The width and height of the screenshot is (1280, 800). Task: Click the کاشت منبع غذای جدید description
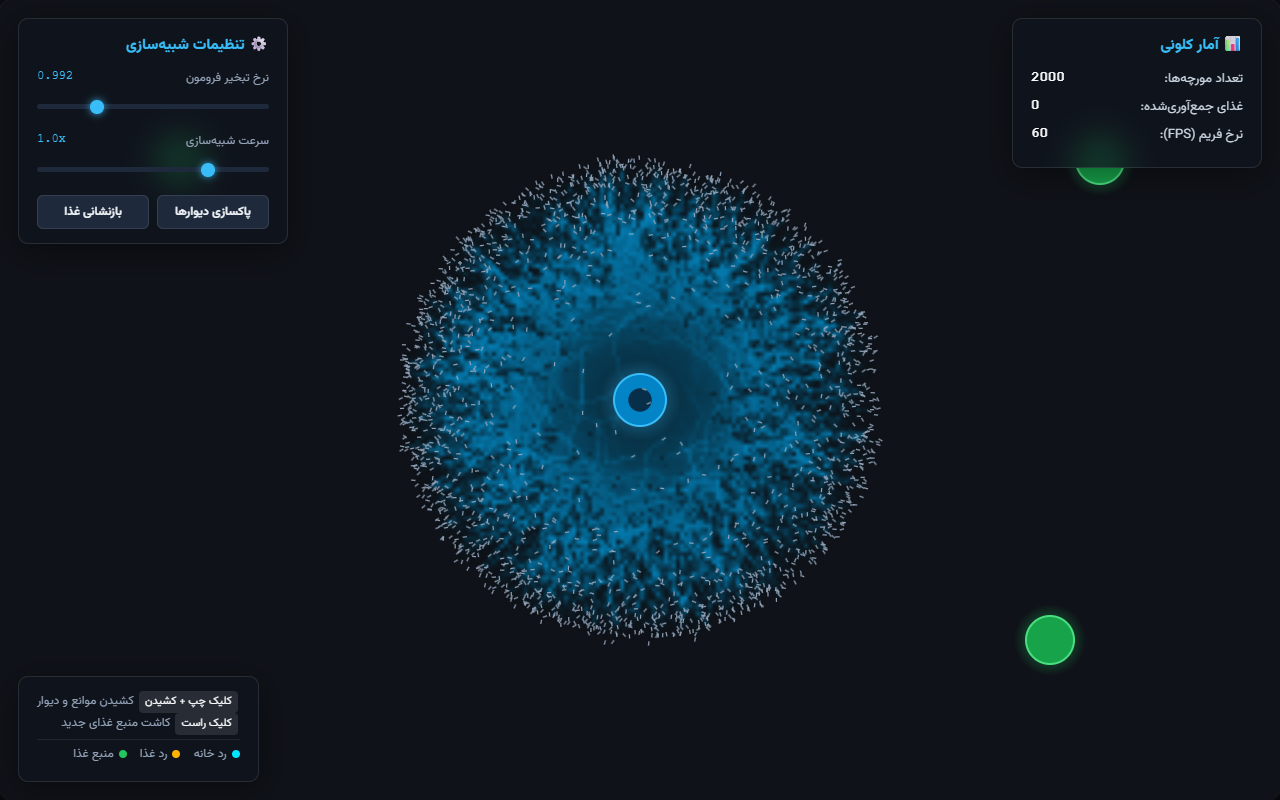[x=116, y=722]
